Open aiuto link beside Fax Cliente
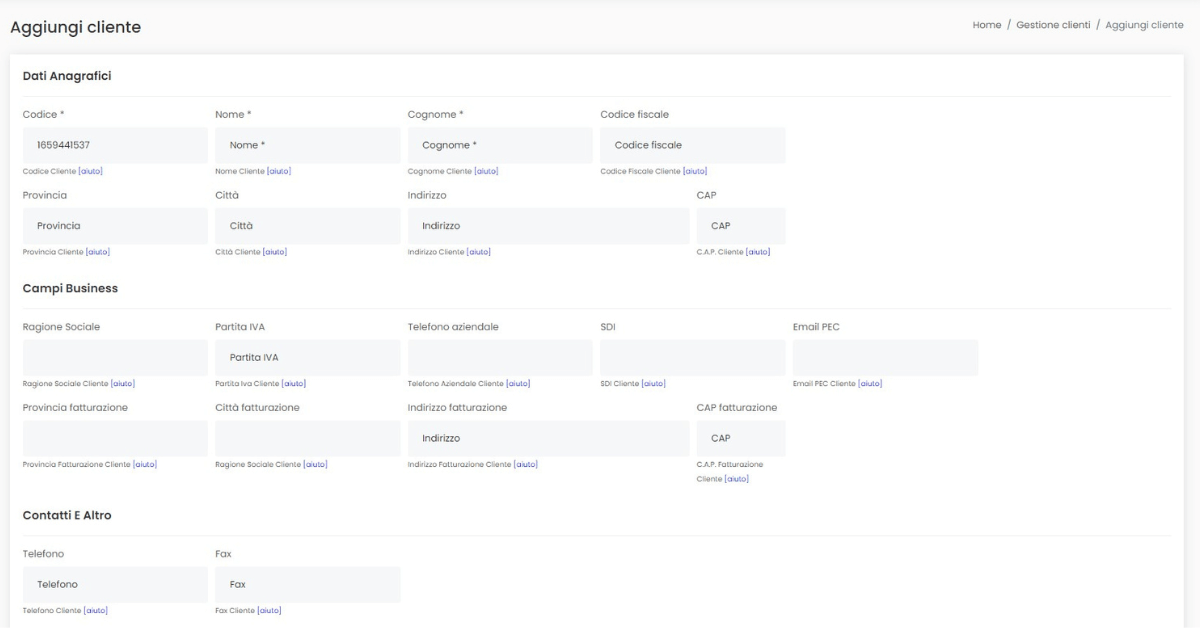This screenshot has height=628, width=1200. coord(268,610)
